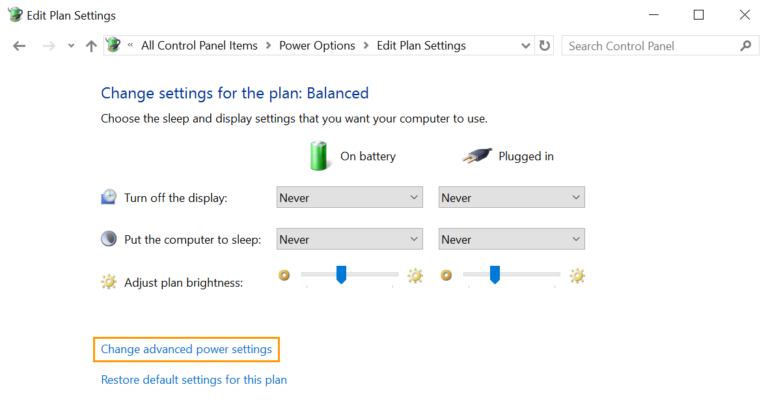768x402 pixels.
Task: Click the Search Control Panel field
Action: coord(650,46)
